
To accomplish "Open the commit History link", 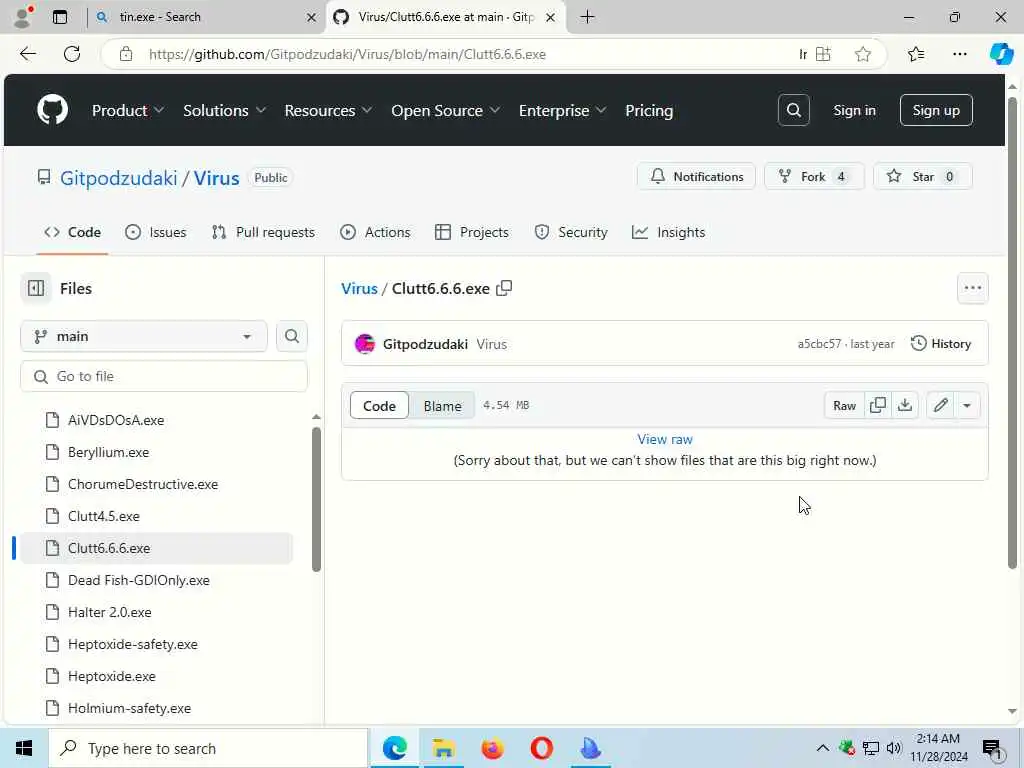I will tap(941, 344).
